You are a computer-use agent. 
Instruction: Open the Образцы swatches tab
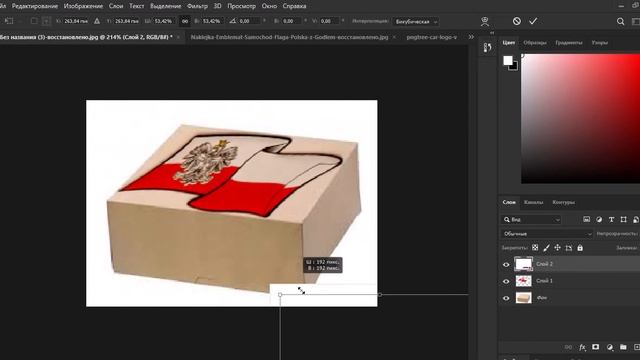click(535, 42)
